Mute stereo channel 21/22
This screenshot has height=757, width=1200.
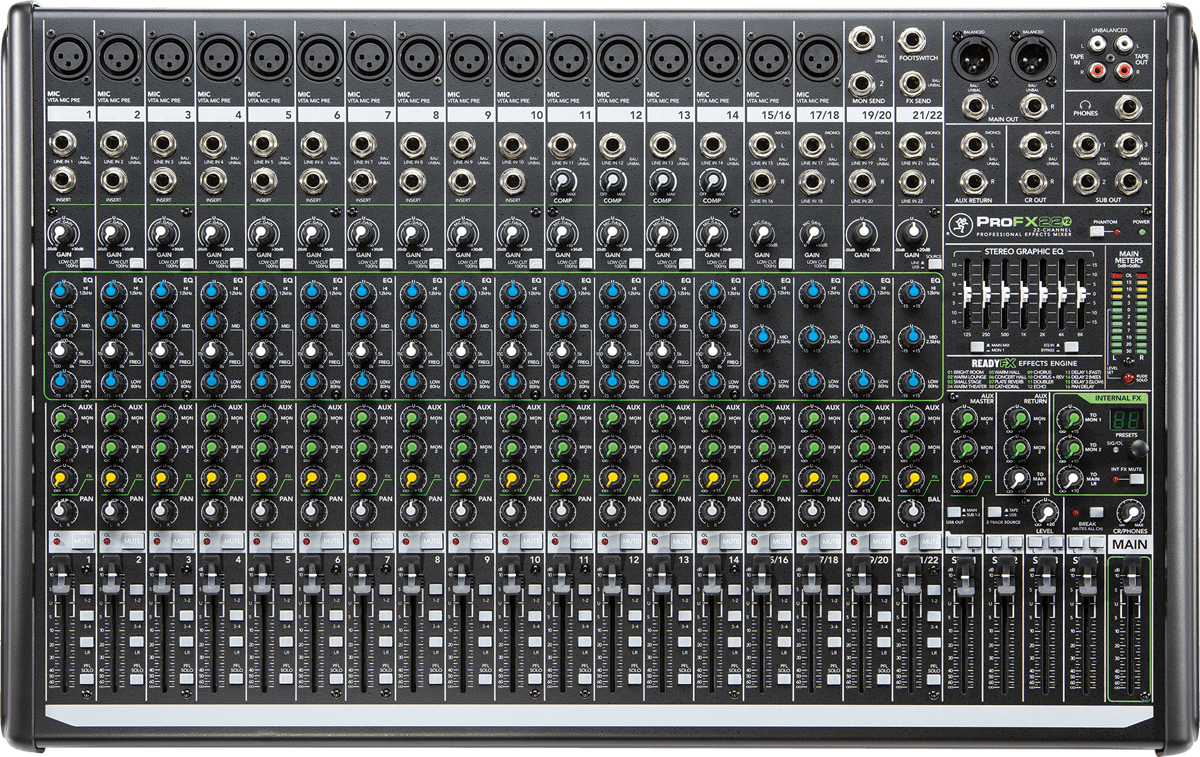(931, 540)
